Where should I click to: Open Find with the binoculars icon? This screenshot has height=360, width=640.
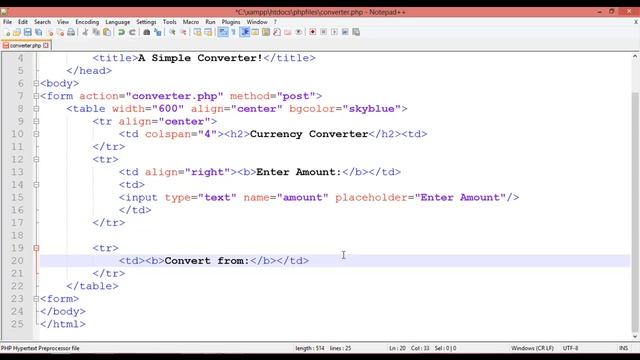147,32
